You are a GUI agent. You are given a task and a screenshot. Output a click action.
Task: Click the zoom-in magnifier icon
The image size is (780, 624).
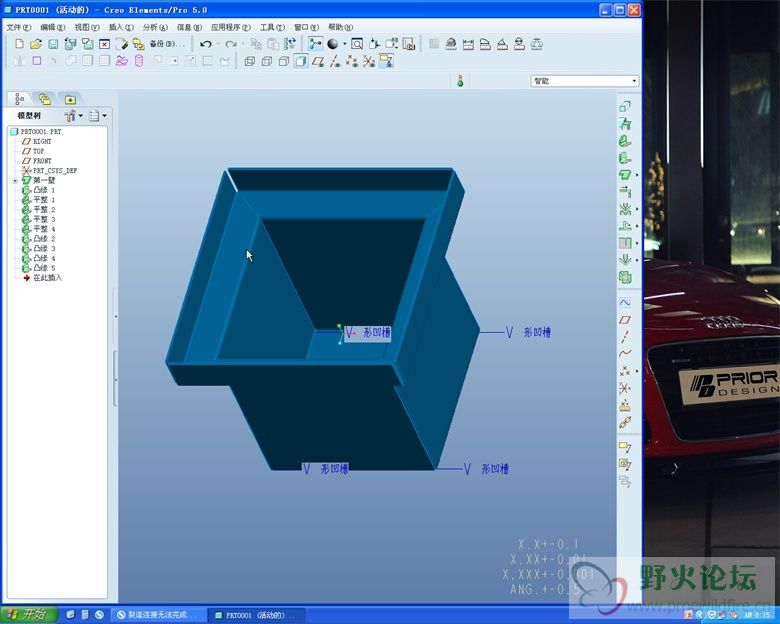tap(357, 44)
